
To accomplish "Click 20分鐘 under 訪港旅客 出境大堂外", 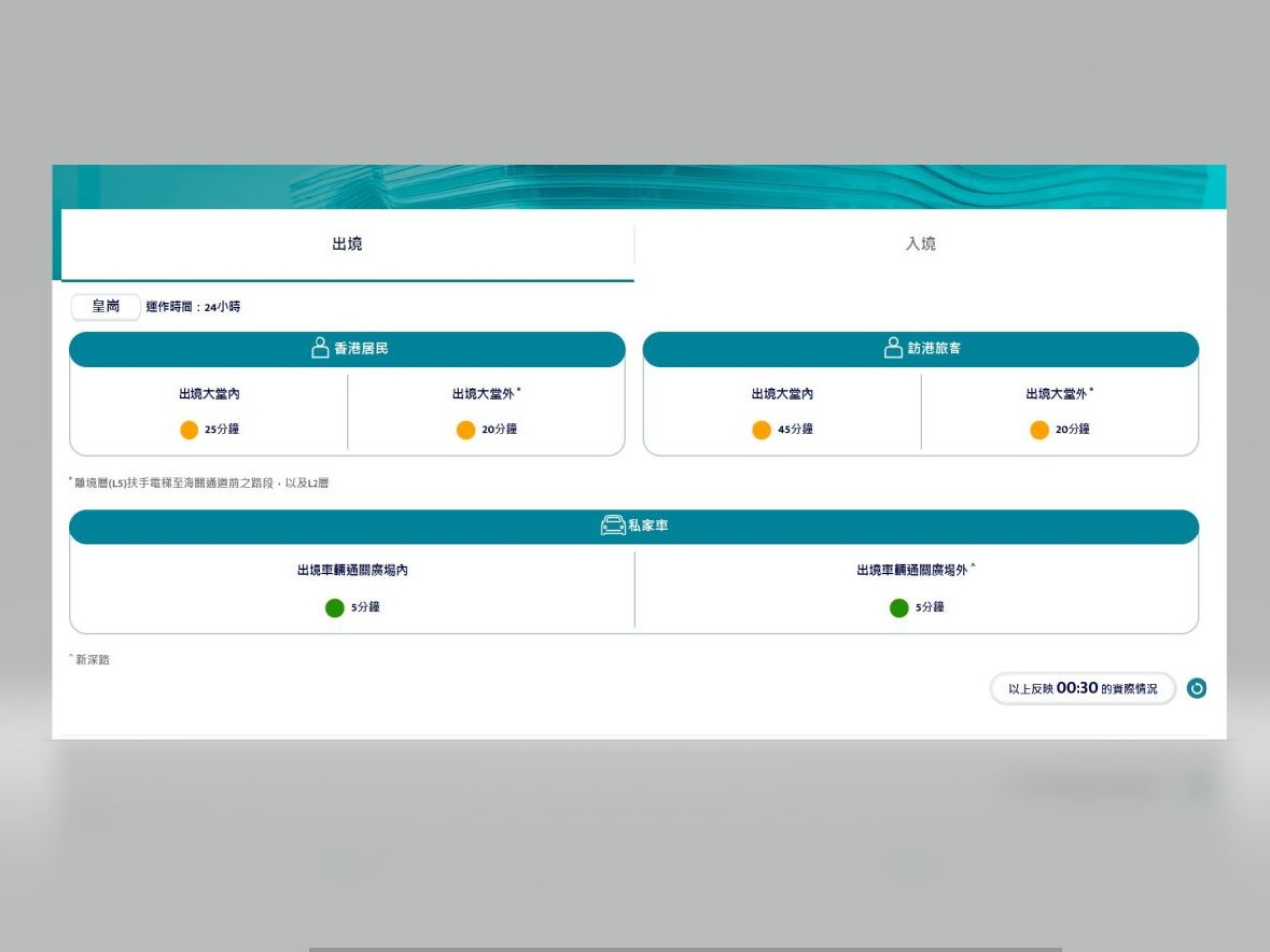I will click(1073, 429).
